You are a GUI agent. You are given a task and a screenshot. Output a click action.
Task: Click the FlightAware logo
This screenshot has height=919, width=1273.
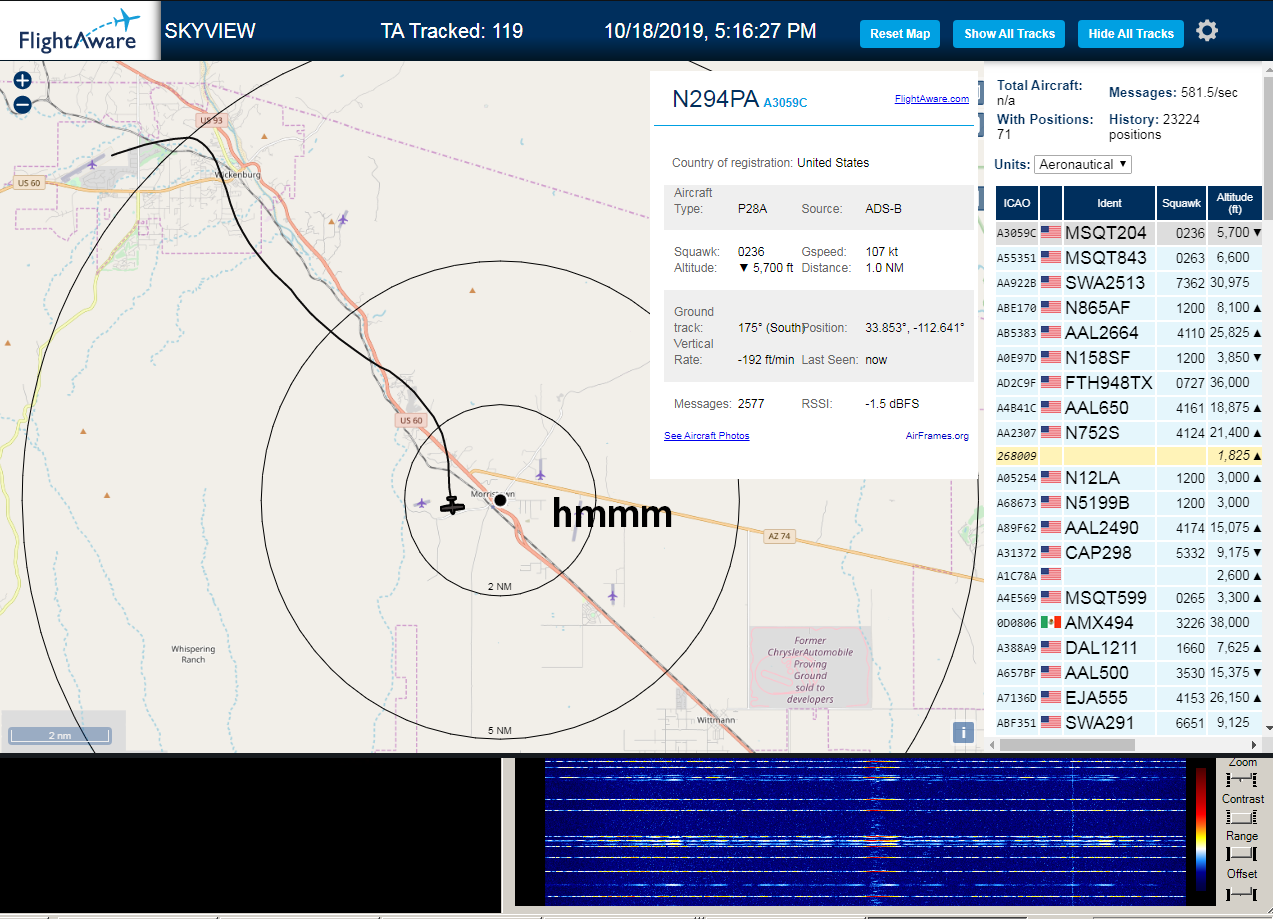point(79,30)
